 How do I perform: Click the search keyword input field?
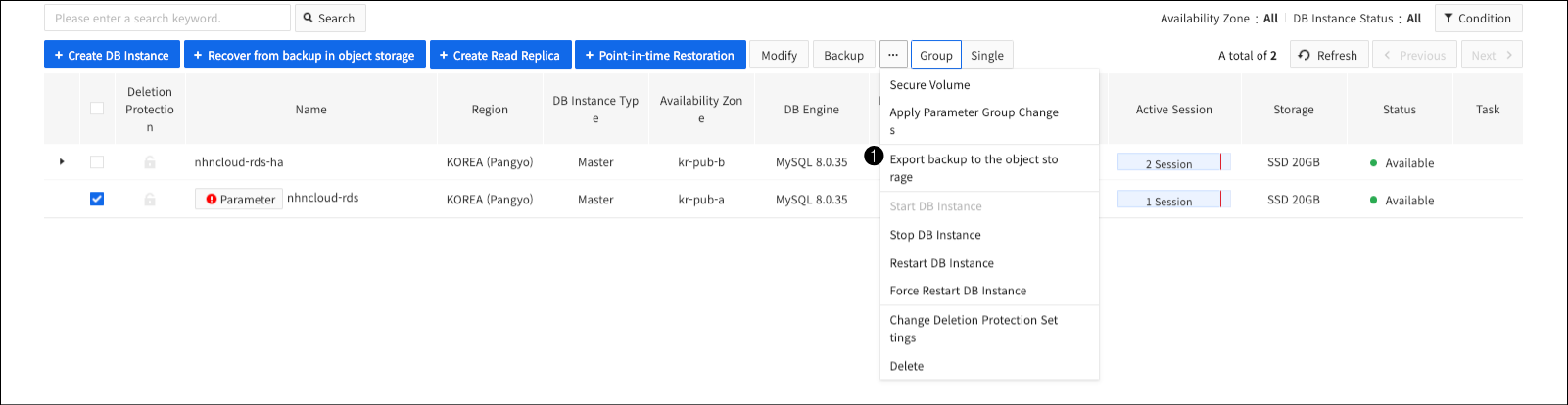click(166, 18)
